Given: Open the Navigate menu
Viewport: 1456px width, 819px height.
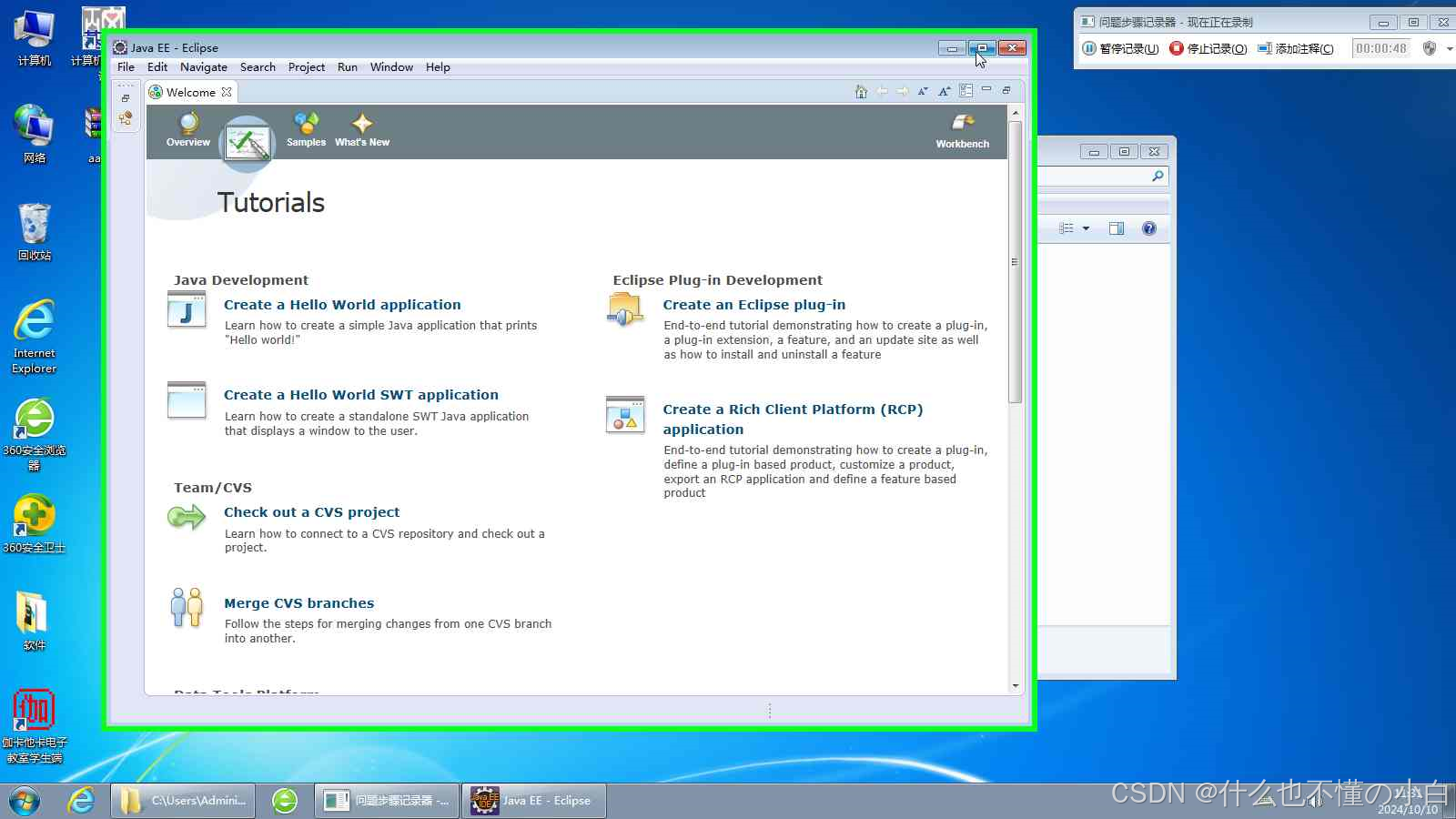Looking at the screenshot, I should (204, 67).
